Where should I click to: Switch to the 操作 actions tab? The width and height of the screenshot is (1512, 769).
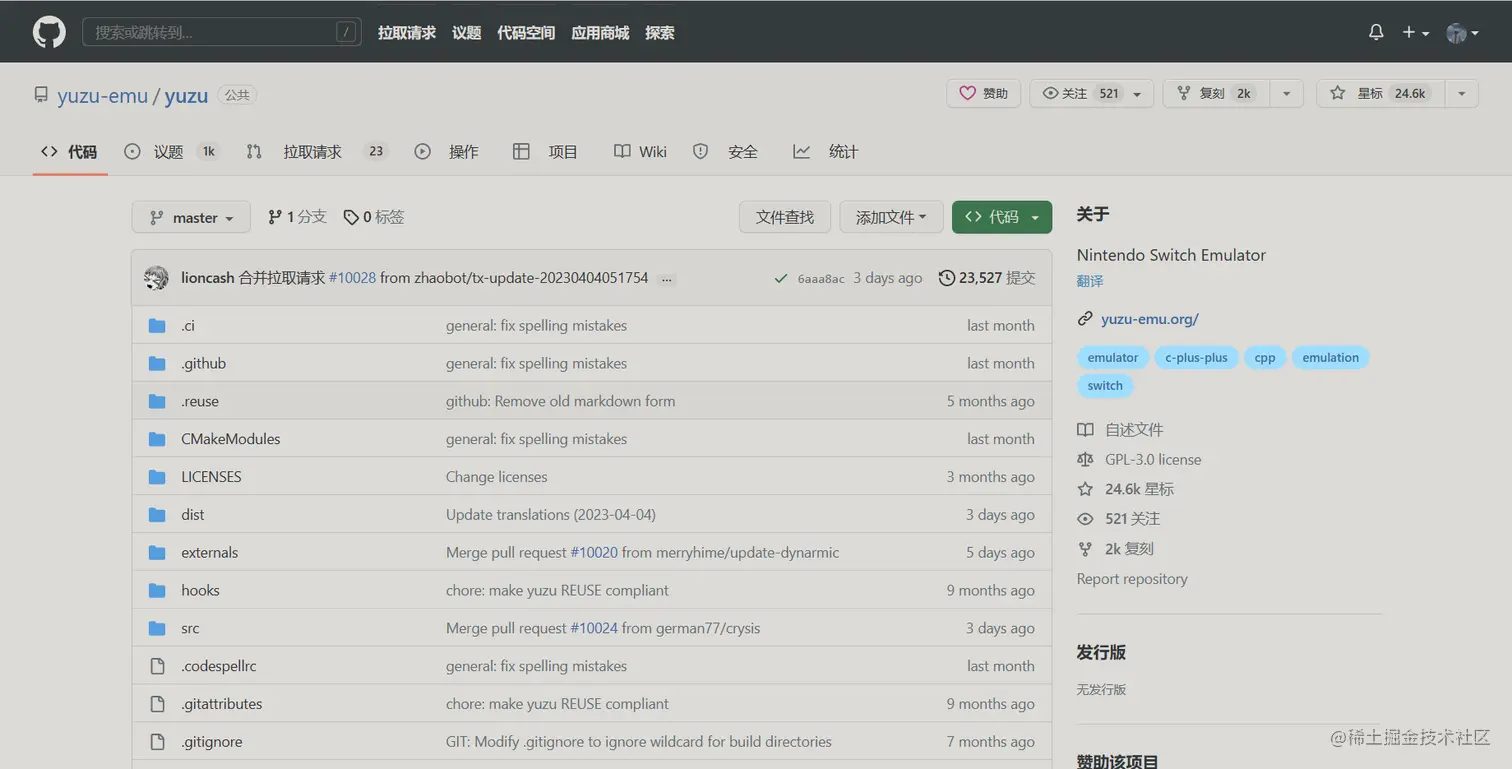[x=447, y=151]
